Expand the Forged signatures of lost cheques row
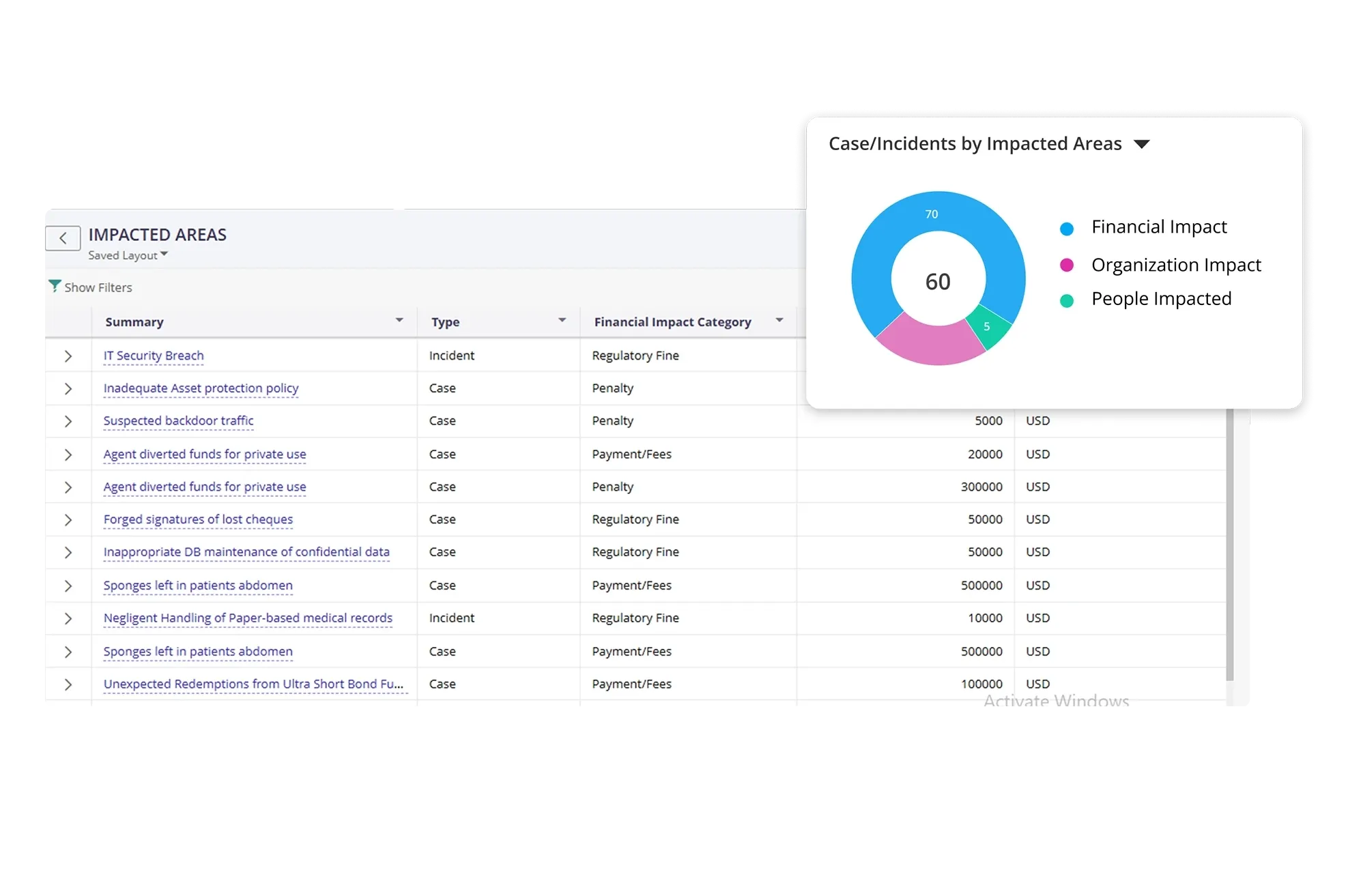The image size is (1348, 896). (68, 520)
